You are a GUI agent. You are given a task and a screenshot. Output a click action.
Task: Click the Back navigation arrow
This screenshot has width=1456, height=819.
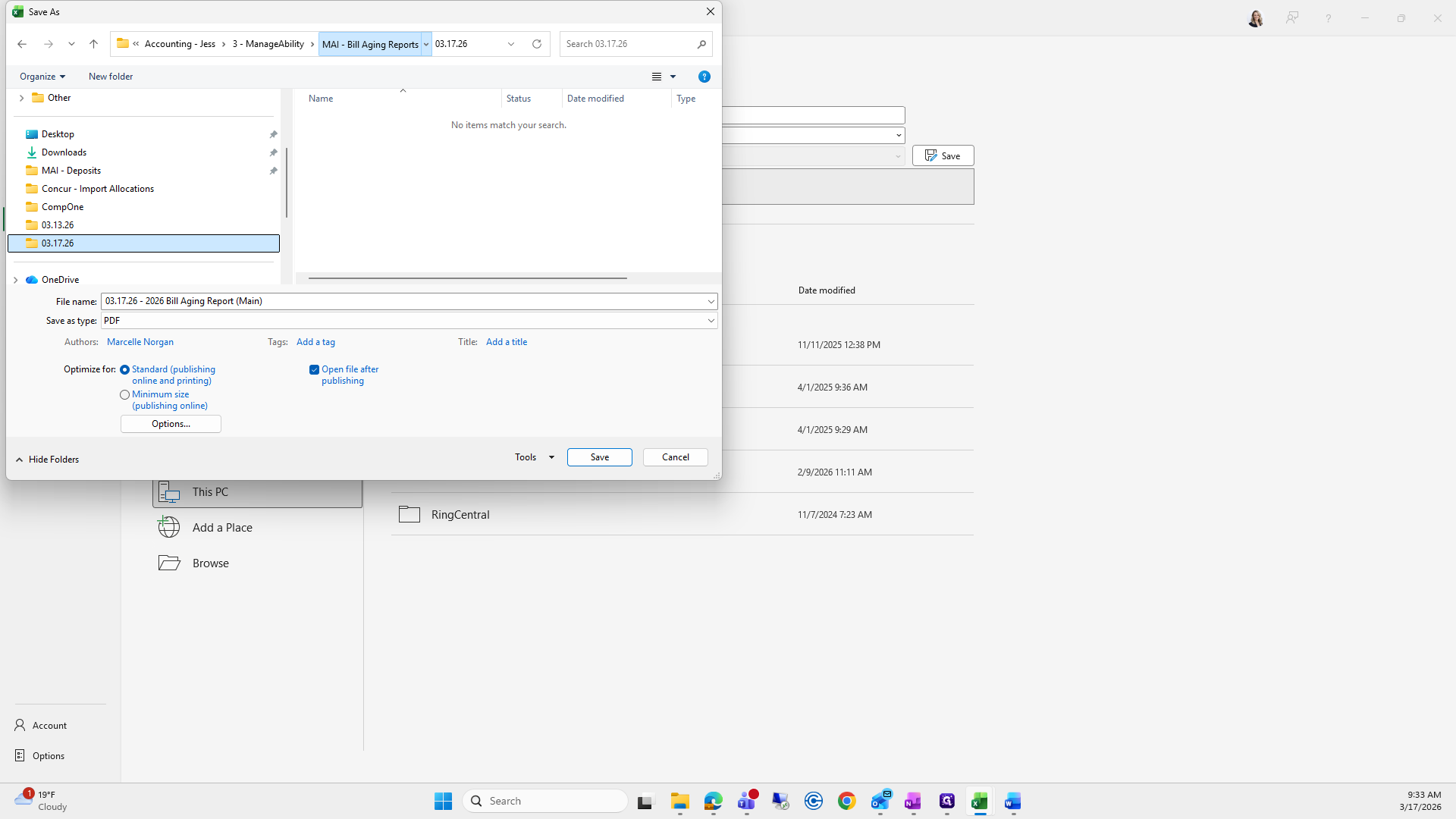[22, 44]
